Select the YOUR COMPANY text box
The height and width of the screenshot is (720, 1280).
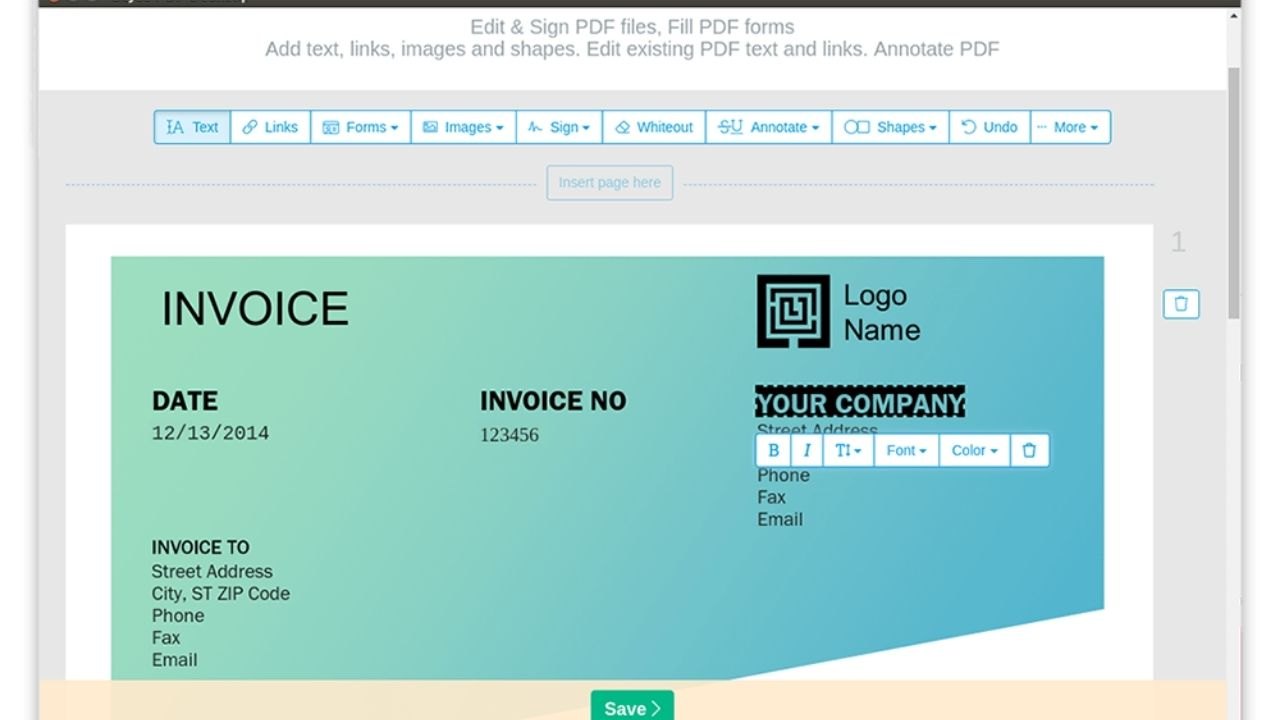860,402
